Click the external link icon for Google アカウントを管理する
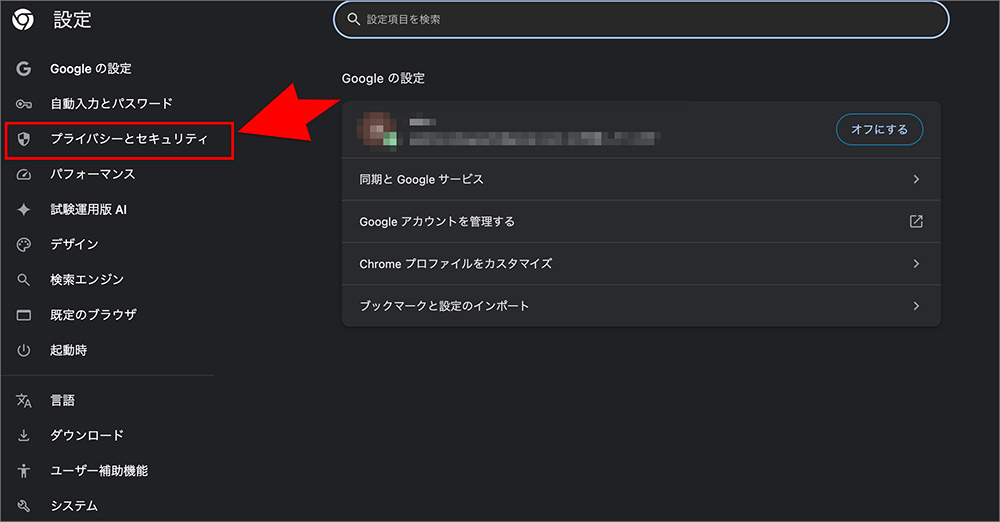 916,221
